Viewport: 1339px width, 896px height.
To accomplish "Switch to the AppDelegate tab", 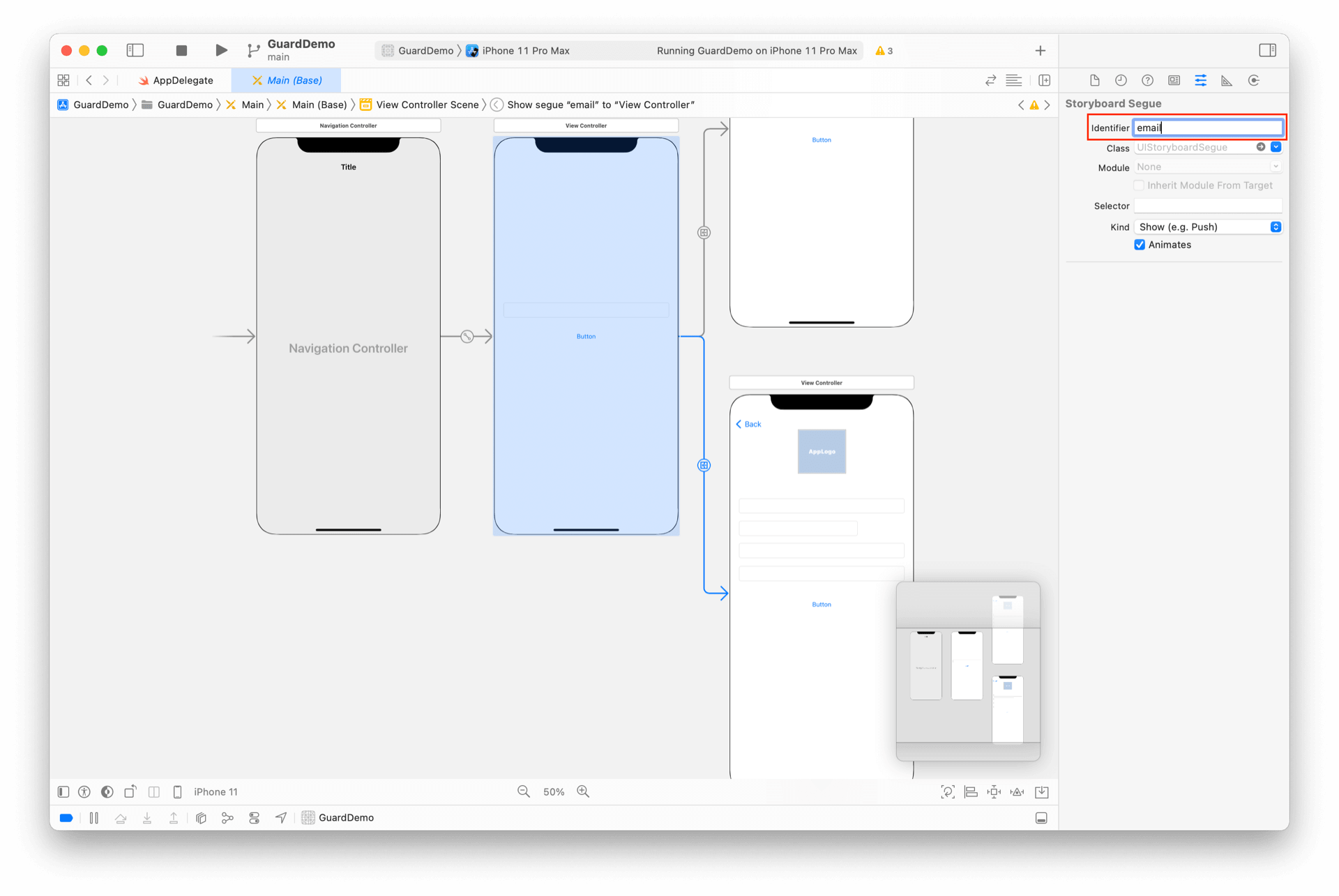I will (x=176, y=80).
